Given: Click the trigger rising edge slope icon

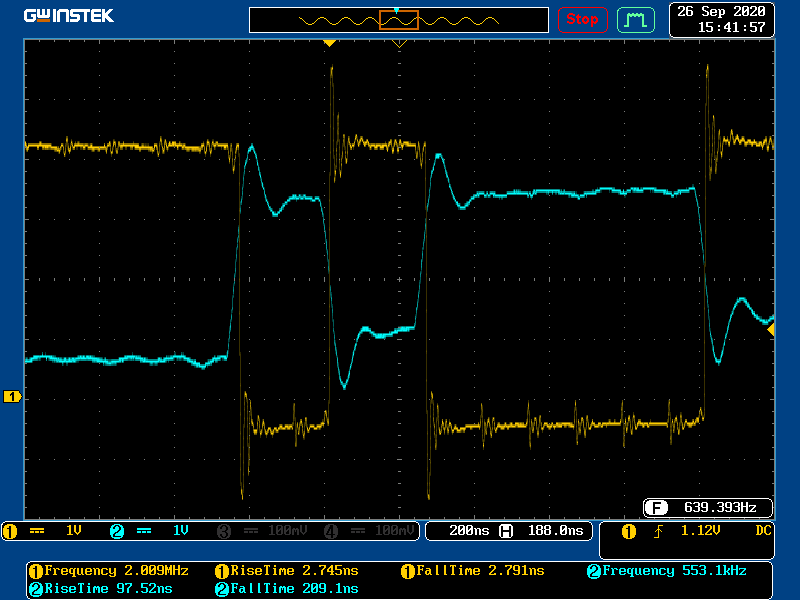Looking at the screenshot, I should point(660,530).
